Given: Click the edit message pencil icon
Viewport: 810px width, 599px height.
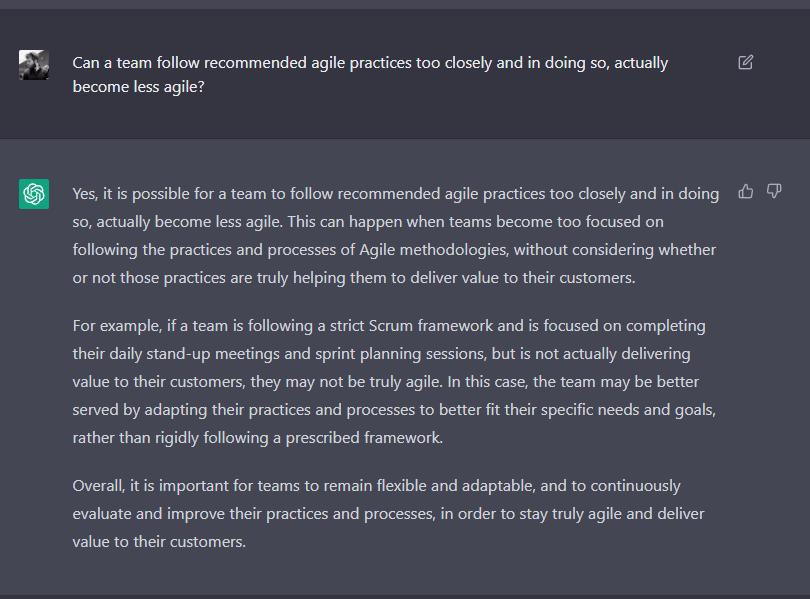Looking at the screenshot, I should pos(745,63).
